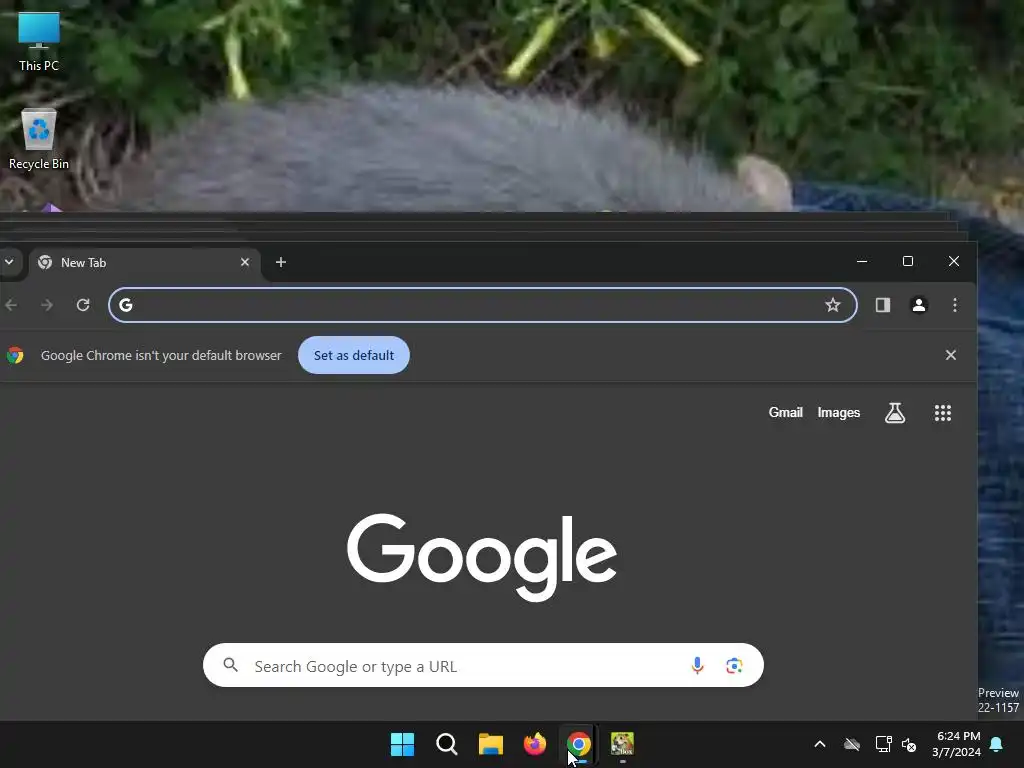
Task: Maximize the Chrome window
Action: point(908,261)
